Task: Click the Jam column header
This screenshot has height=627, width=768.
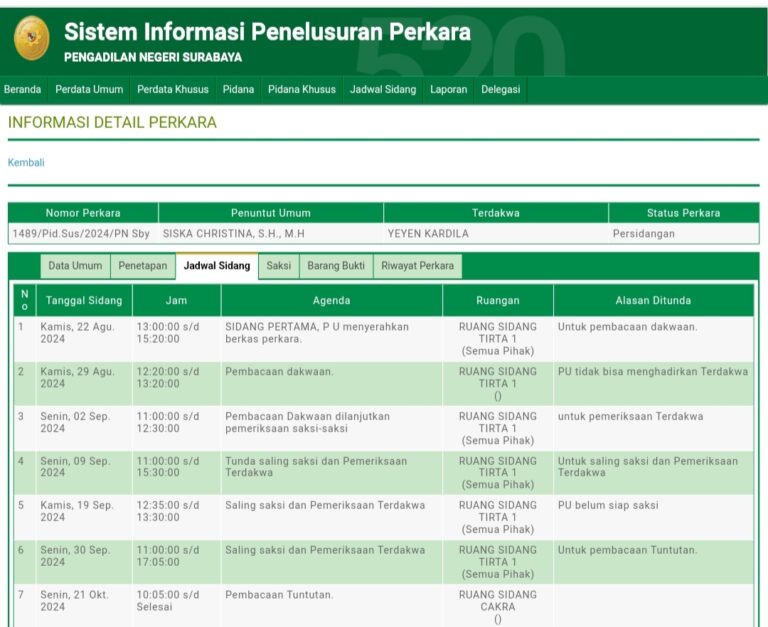Action: coord(176,301)
